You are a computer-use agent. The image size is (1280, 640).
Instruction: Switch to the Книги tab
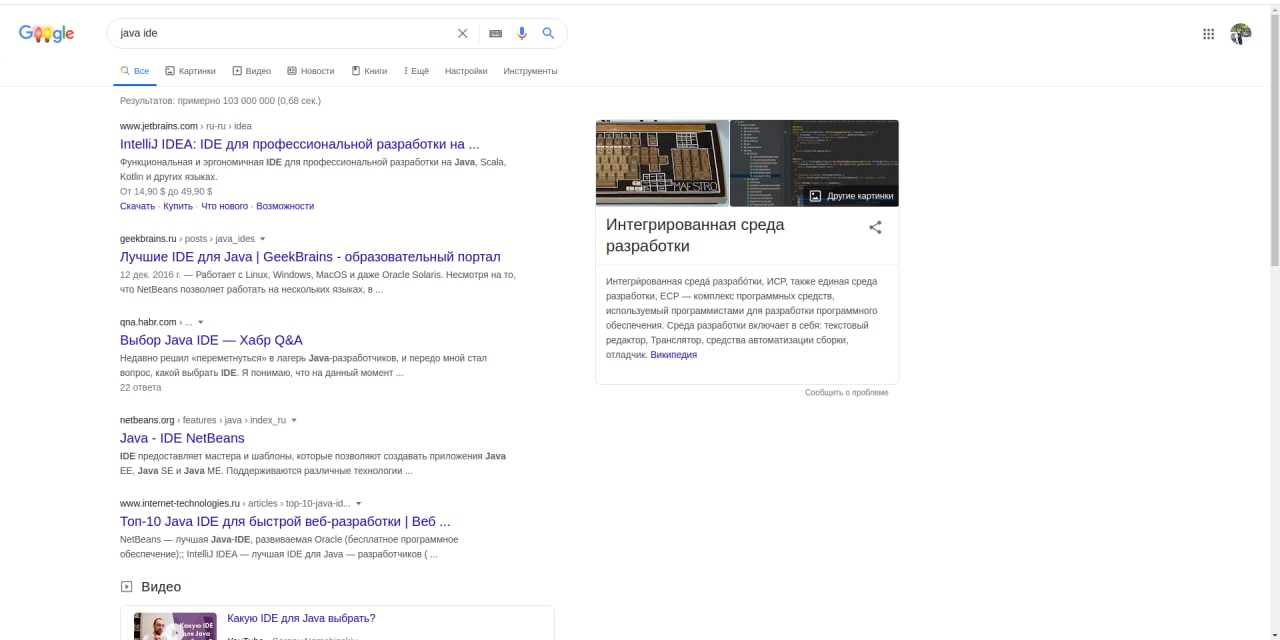[x=369, y=71]
